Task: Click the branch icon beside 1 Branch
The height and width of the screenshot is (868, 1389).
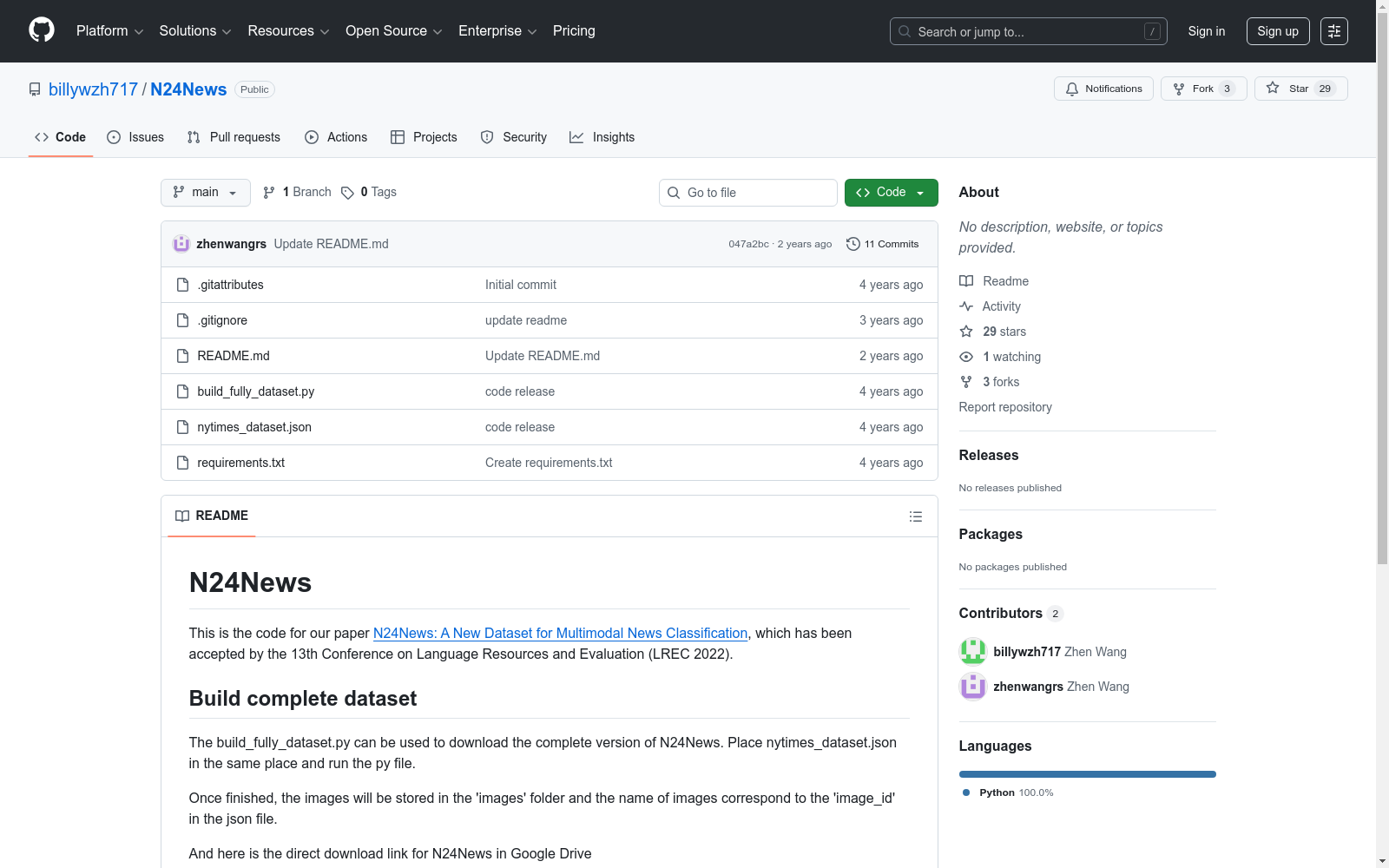Action: pyautogui.click(x=269, y=193)
